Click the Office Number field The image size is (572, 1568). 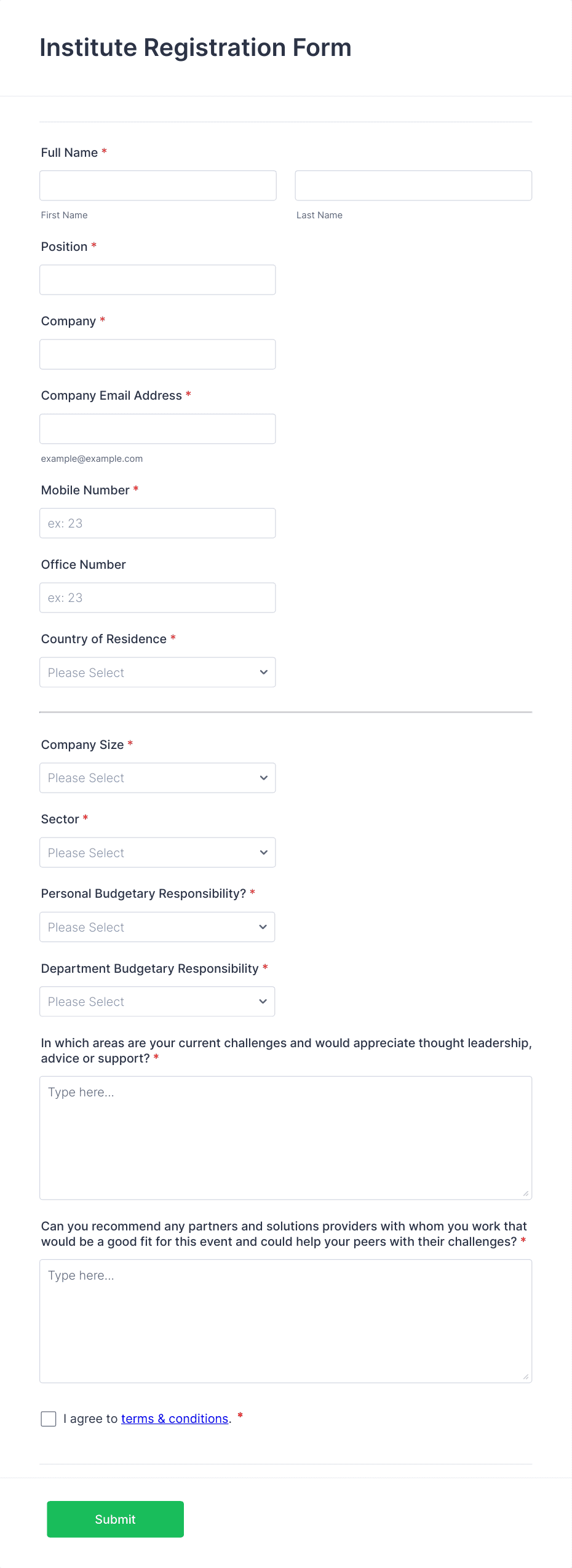[157, 597]
